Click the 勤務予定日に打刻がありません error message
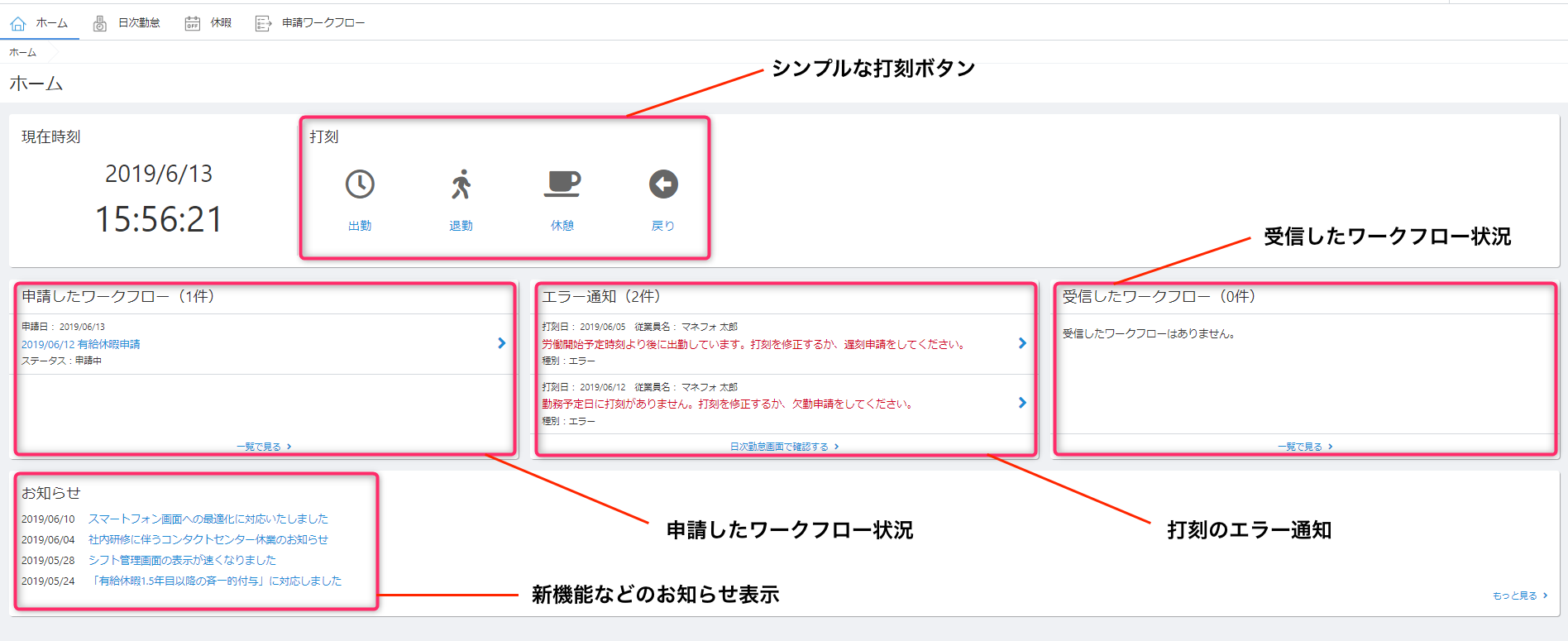Image resolution: width=1568 pixels, height=641 pixels. click(x=728, y=404)
